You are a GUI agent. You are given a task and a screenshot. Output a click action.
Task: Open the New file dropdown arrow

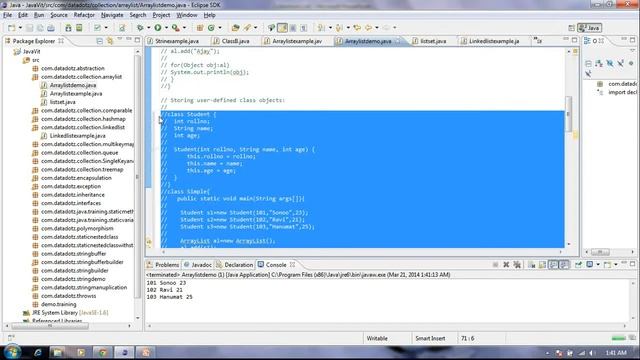click(20, 28)
